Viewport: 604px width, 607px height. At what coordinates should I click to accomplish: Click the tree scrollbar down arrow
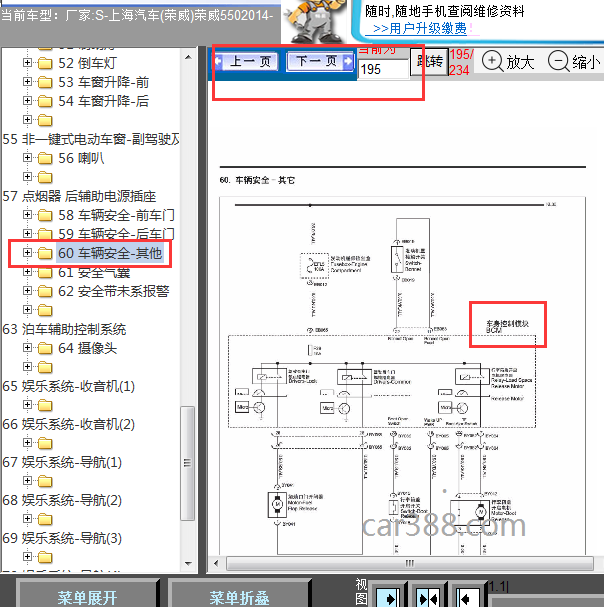coord(188,564)
